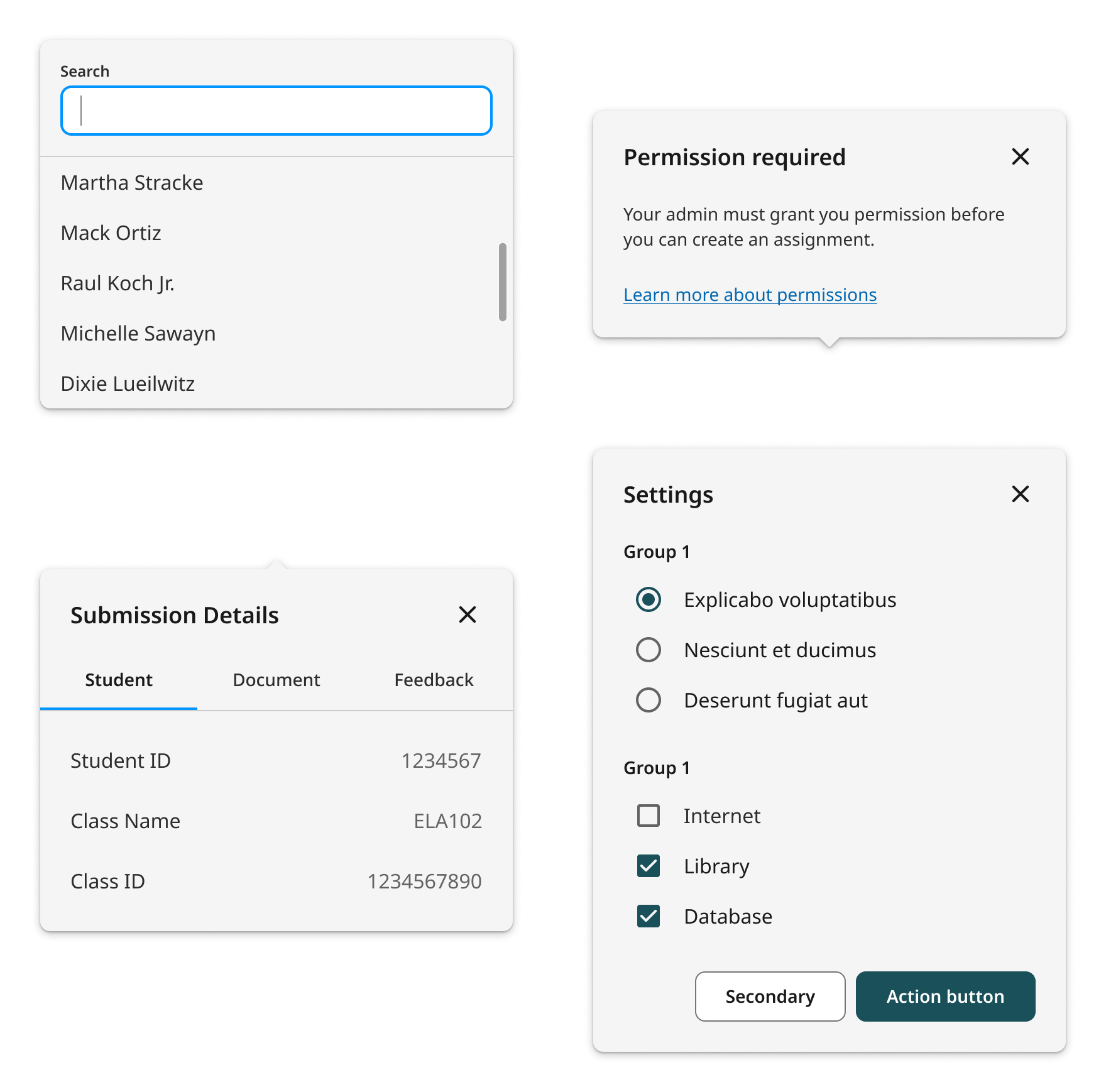Pick Michelle Sawayn in the list
The height and width of the screenshot is (1092, 1106).
point(276,334)
